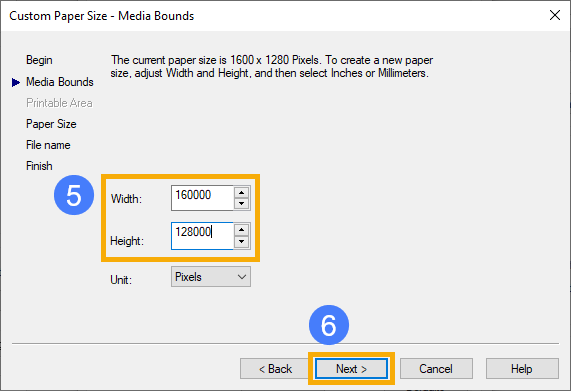Select the Media Bounds wizard step

[x=60, y=82]
